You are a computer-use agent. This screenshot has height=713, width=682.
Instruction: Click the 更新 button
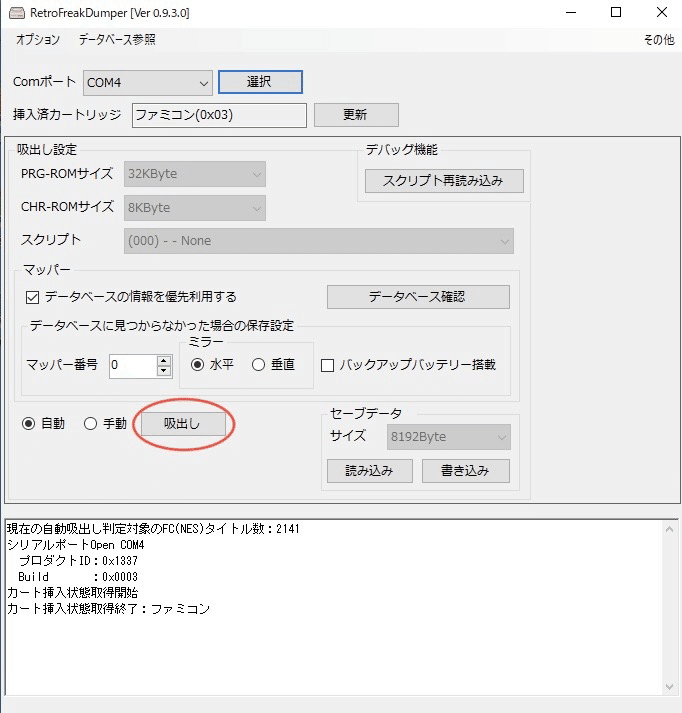point(356,115)
